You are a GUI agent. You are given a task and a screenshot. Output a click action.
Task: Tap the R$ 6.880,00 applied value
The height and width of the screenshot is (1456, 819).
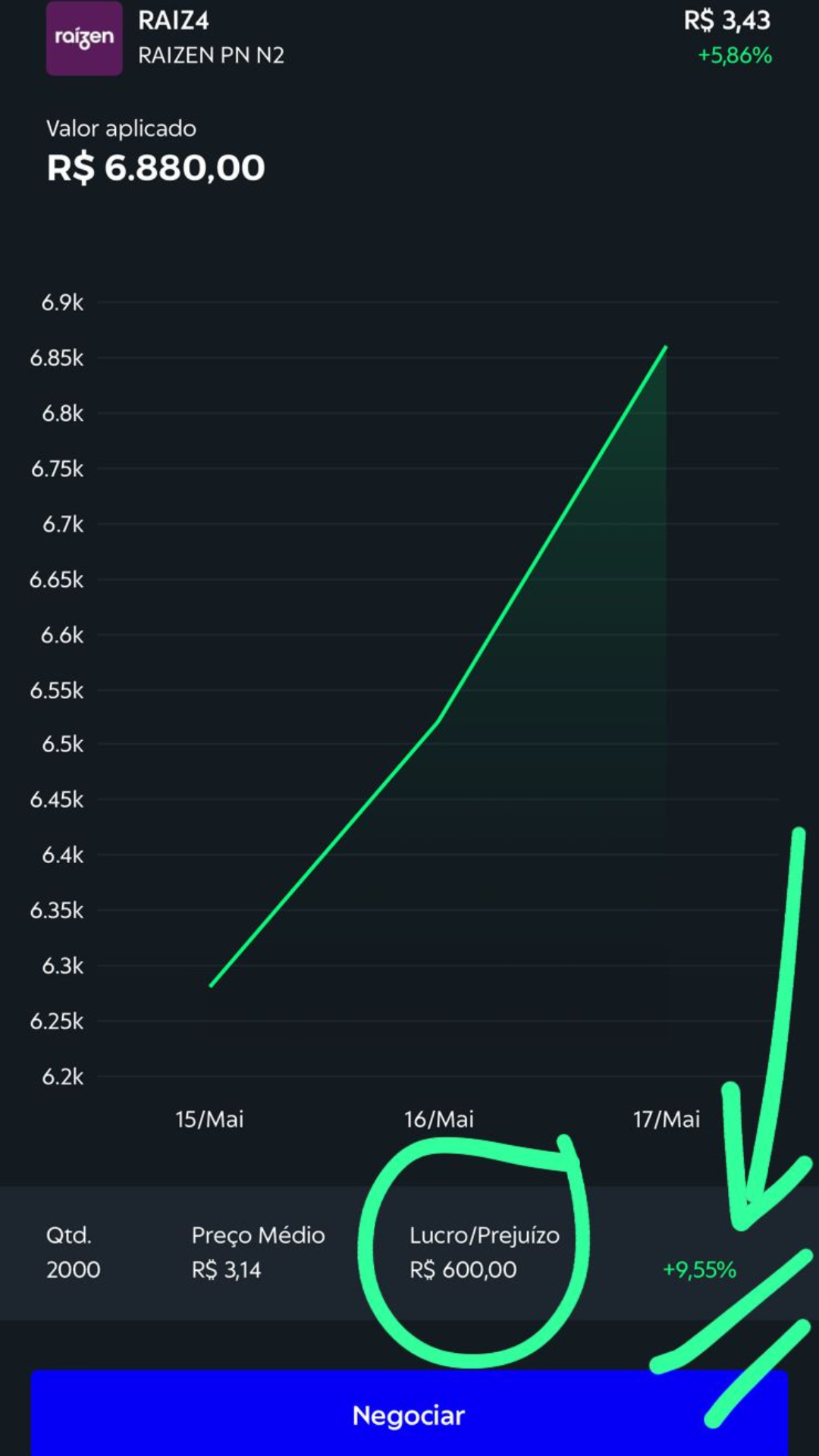(156, 168)
